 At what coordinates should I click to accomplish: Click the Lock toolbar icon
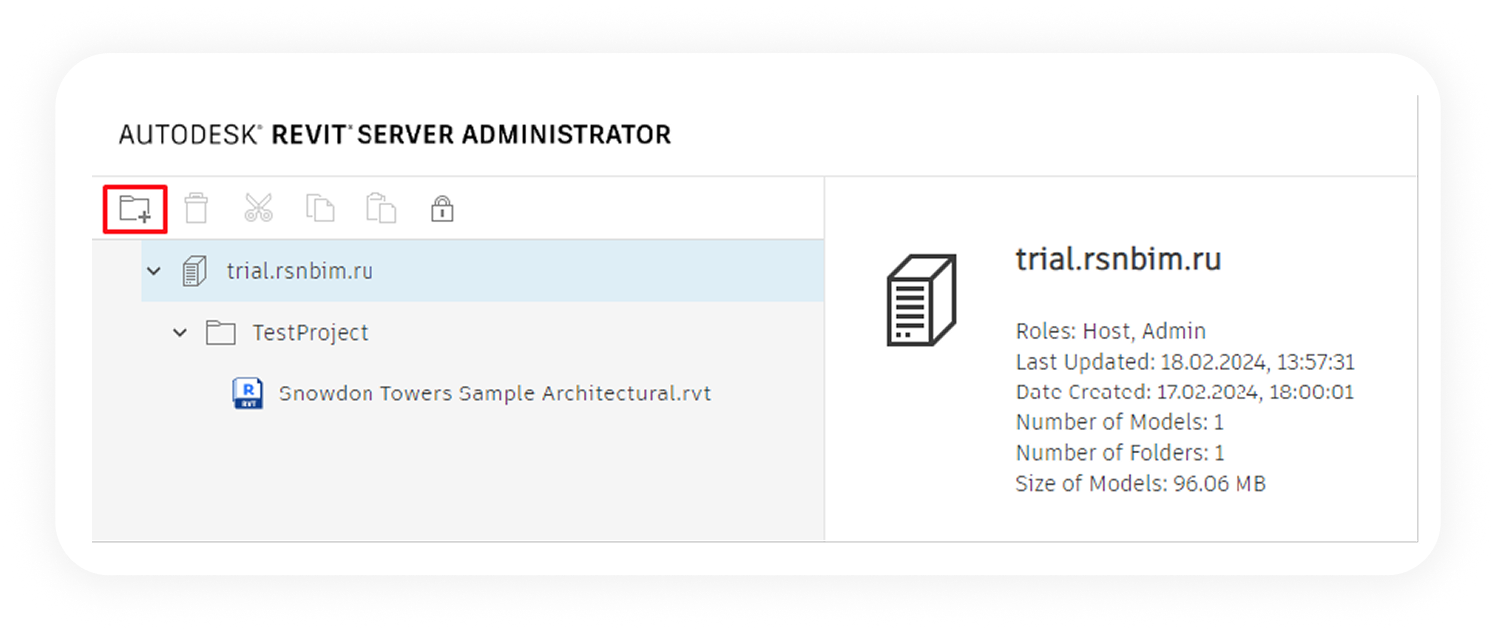click(442, 208)
